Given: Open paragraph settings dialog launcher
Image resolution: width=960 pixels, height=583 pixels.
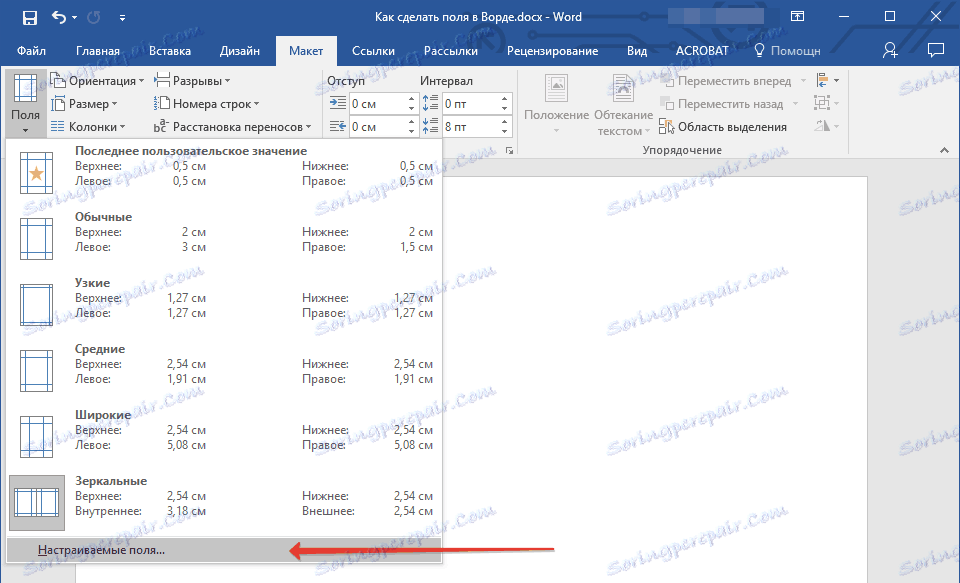Looking at the screenshot, I should [x=509, y=150].
